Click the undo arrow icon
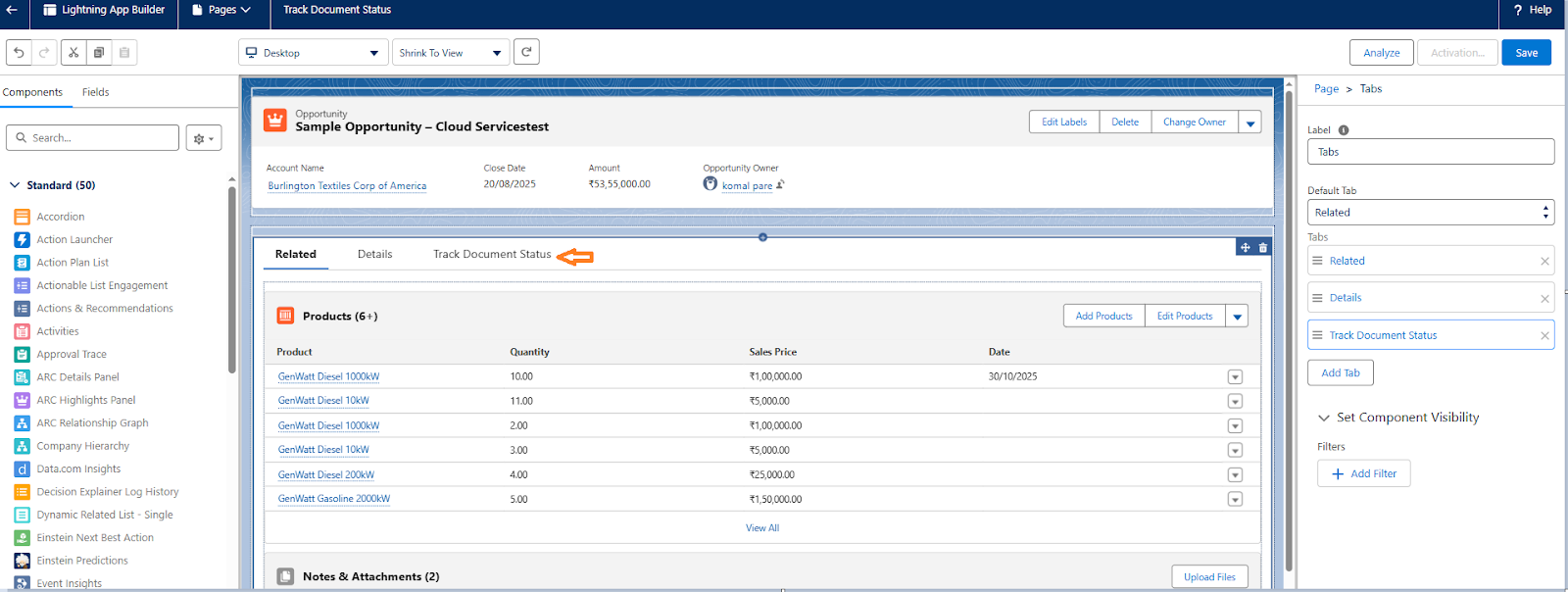Screen dimensions: 1568x592 pos(19,53)
